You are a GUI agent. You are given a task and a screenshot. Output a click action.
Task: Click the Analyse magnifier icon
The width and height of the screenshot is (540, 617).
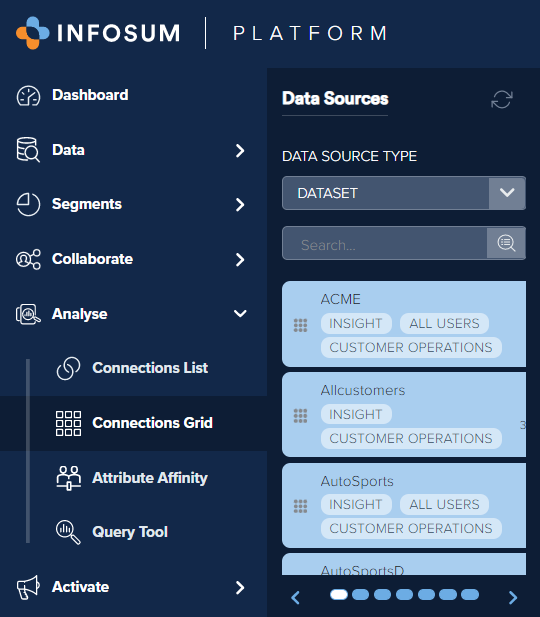(x=28, y=314)
